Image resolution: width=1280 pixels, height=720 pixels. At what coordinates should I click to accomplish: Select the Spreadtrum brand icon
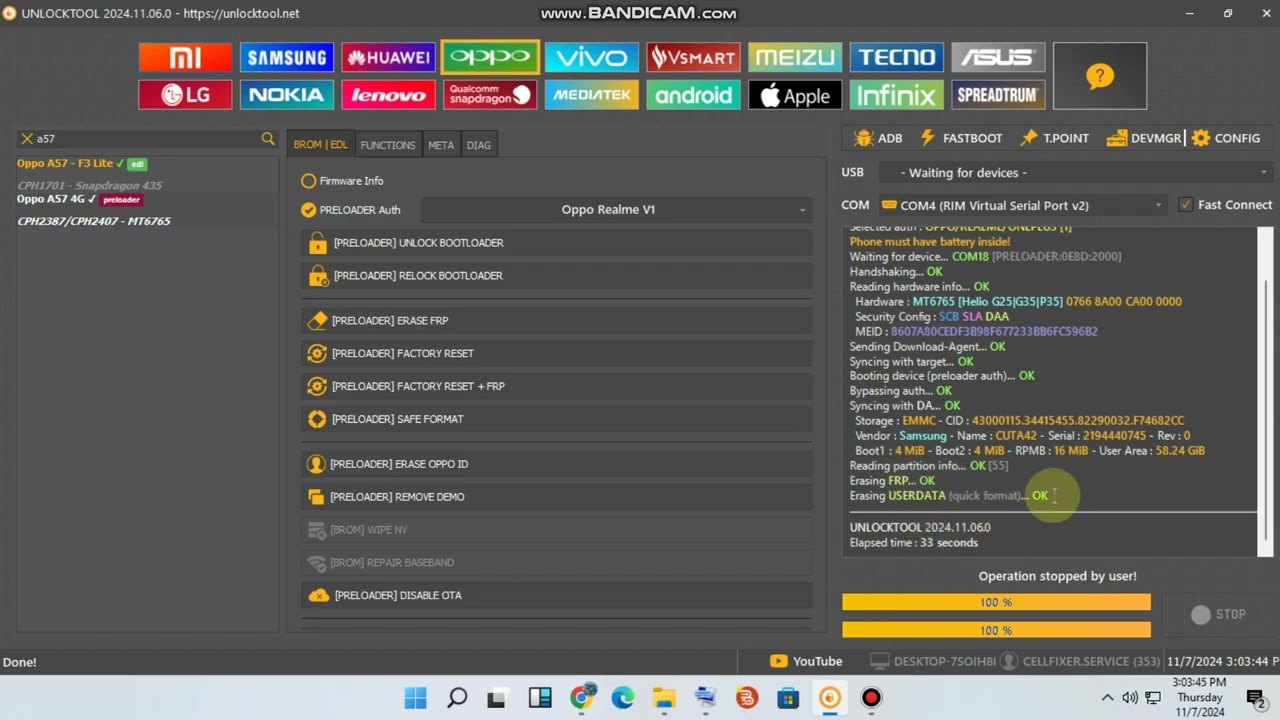pos(998,95)
